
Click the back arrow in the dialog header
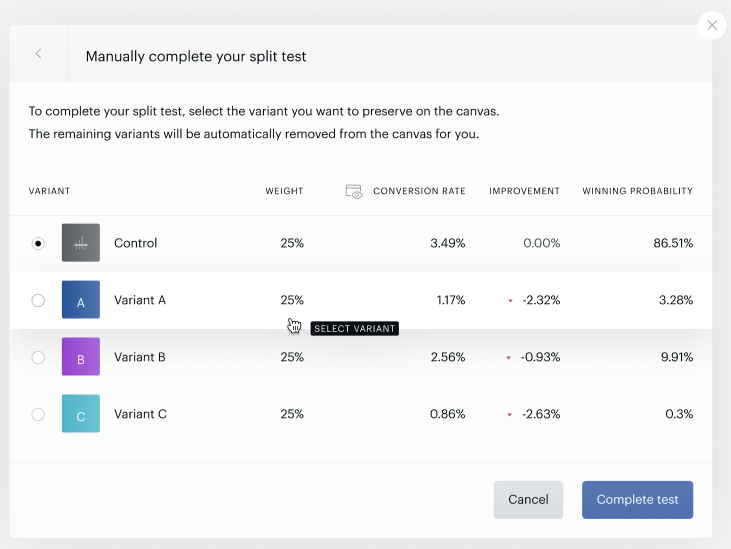38,54
